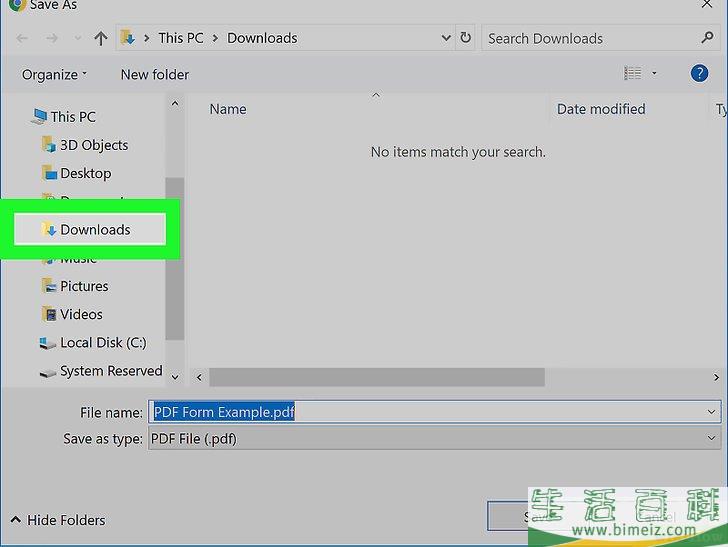Screen dimensions: 728x547
Task: Collapse the pane with Hide Folders
Action: pos(58,520)
